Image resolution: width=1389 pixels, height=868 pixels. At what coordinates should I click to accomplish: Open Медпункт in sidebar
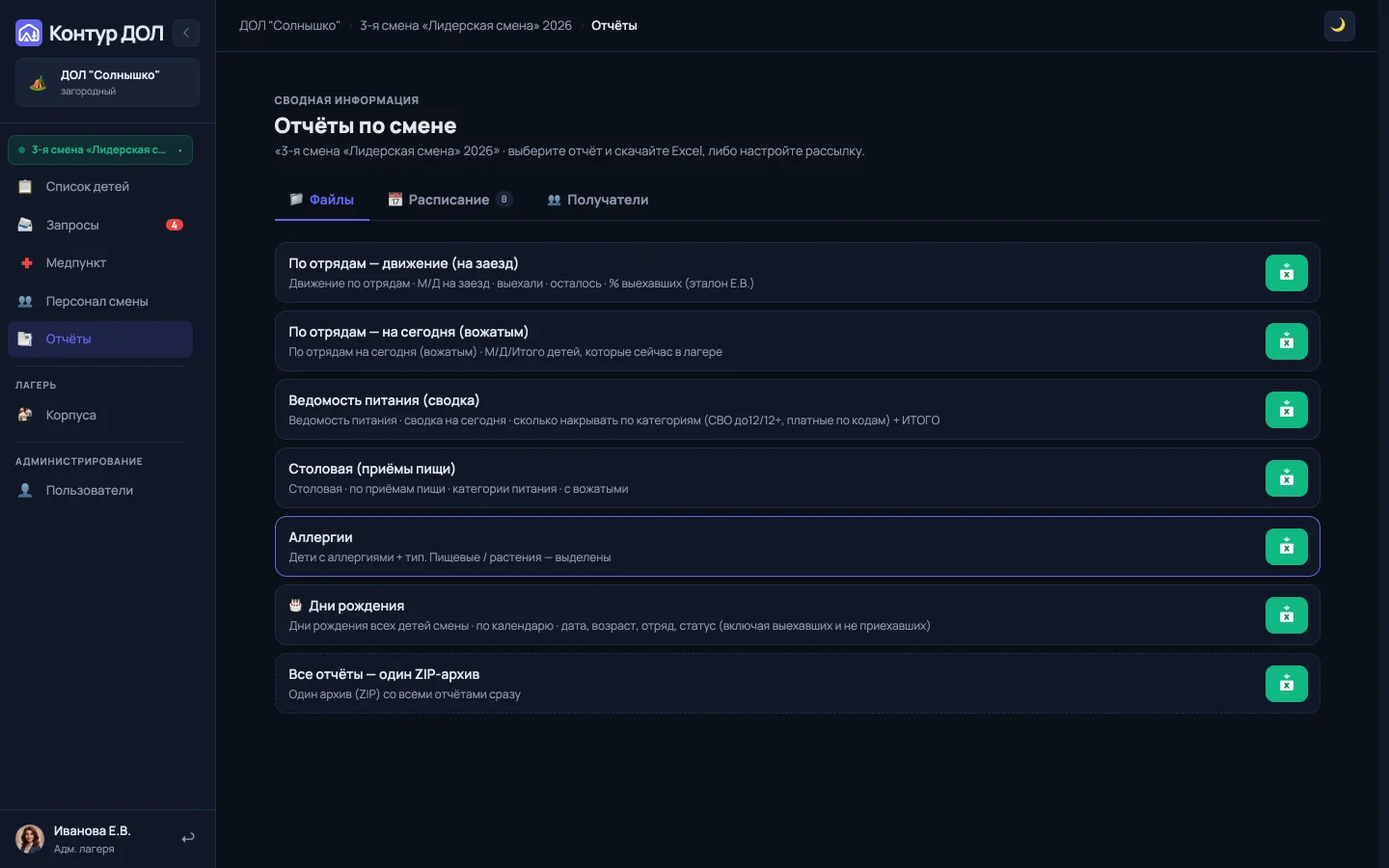(100, 262)
